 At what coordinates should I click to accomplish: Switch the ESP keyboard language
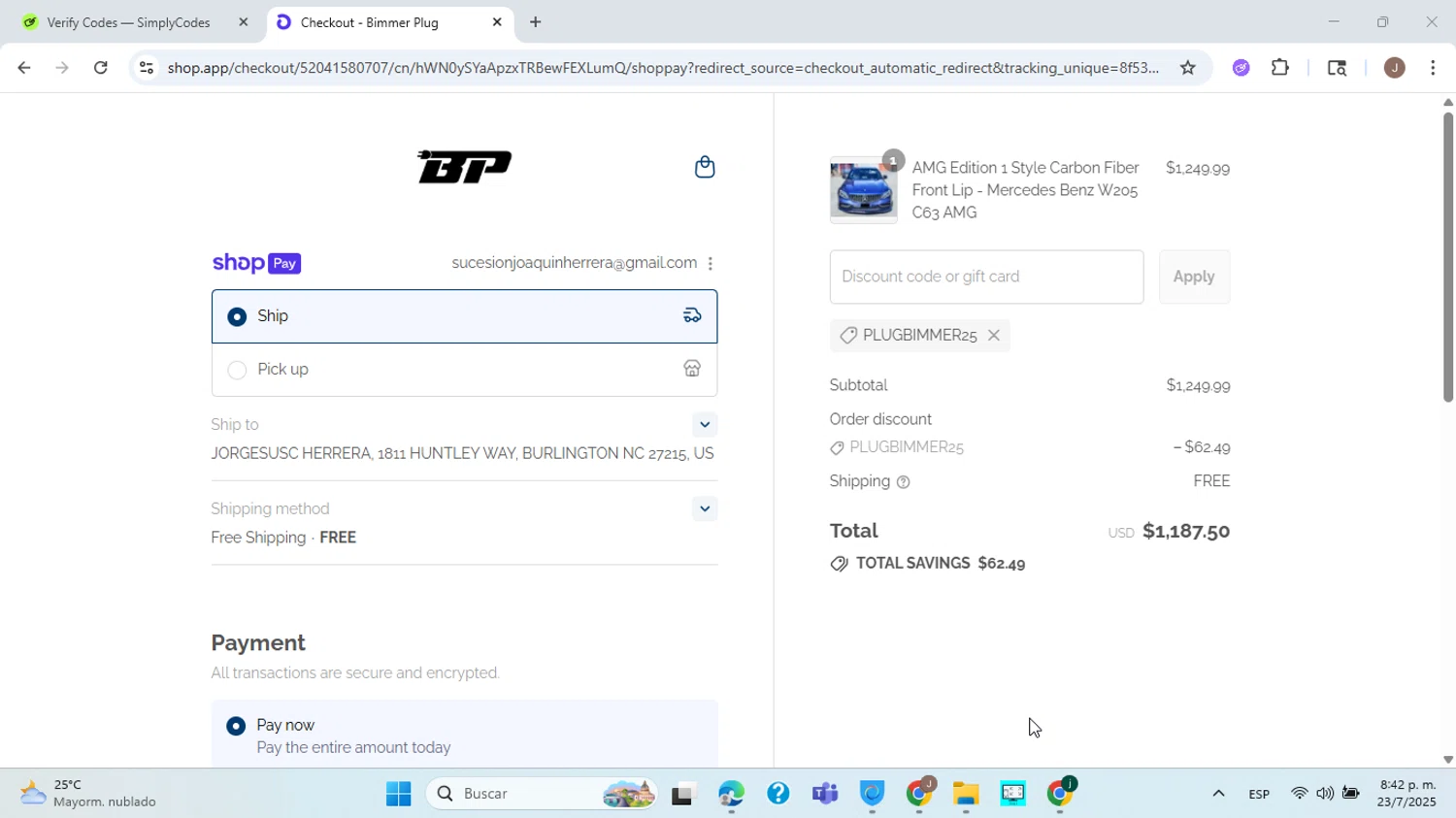(x=1259, y=794)
